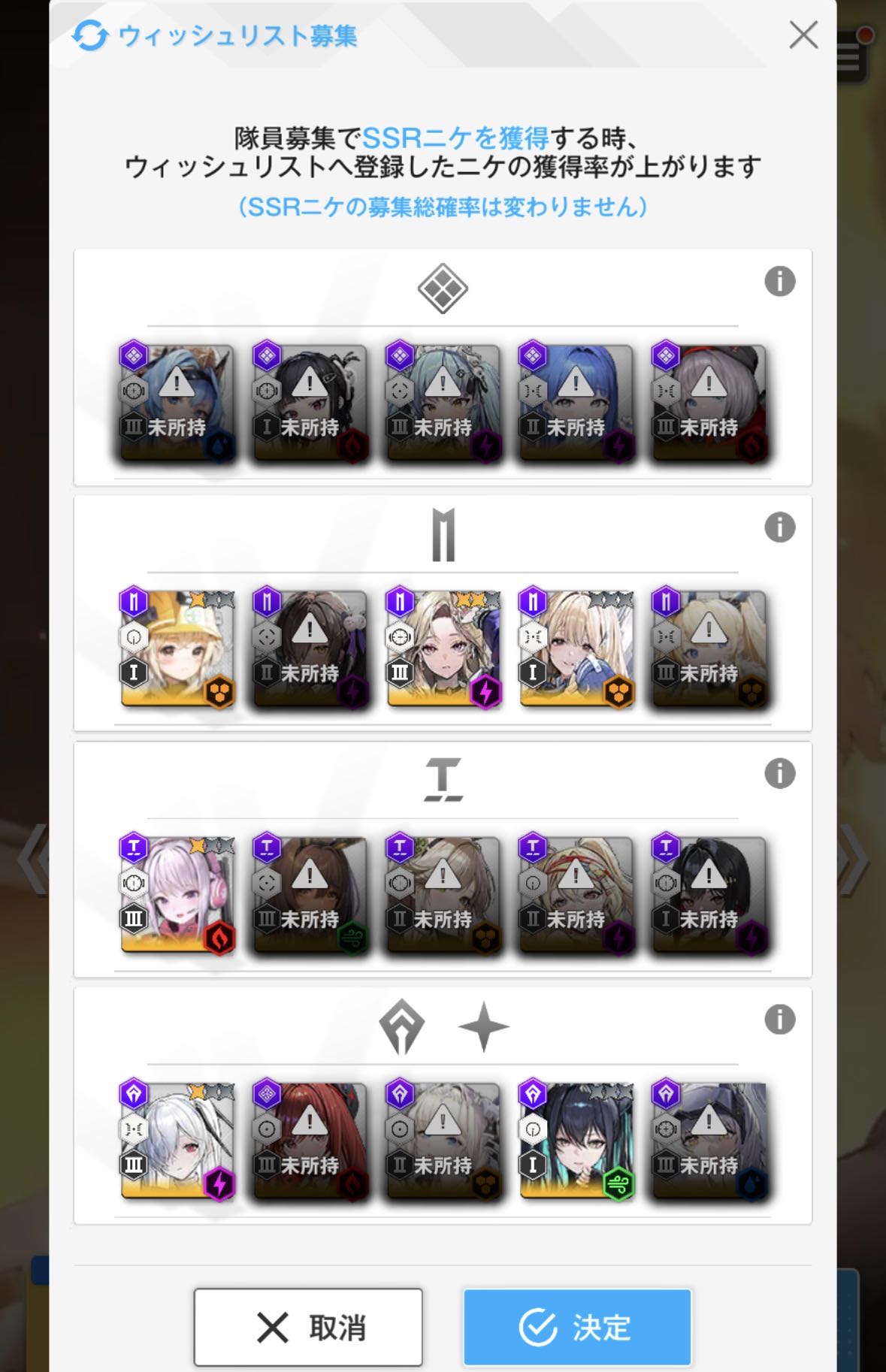This screenshot has height=1372, width=886.
Task: Click the four-point star emblem in the last section
Action: 484,1026
